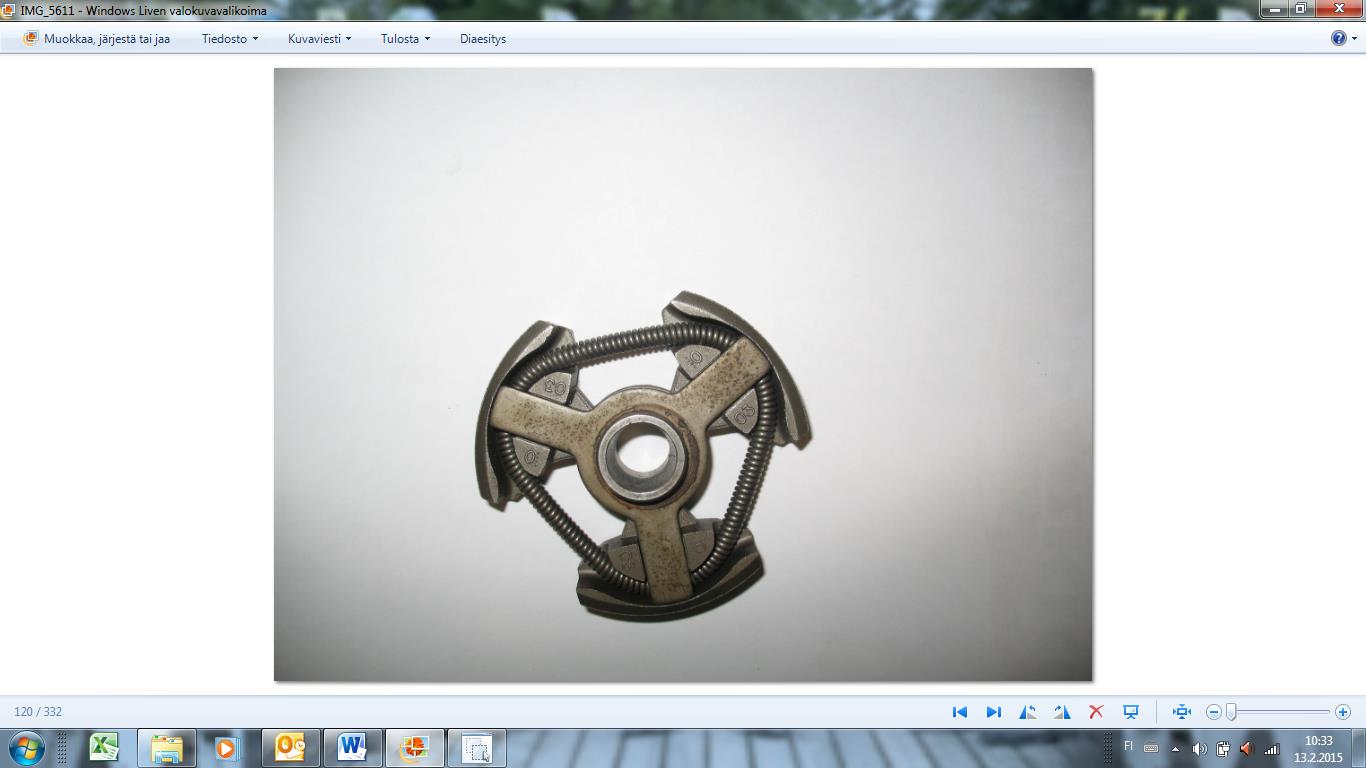The width and height of the screenshot is (1366, 768).
Task: Click the Show desktop button
Action: [x=1360, y=748]
